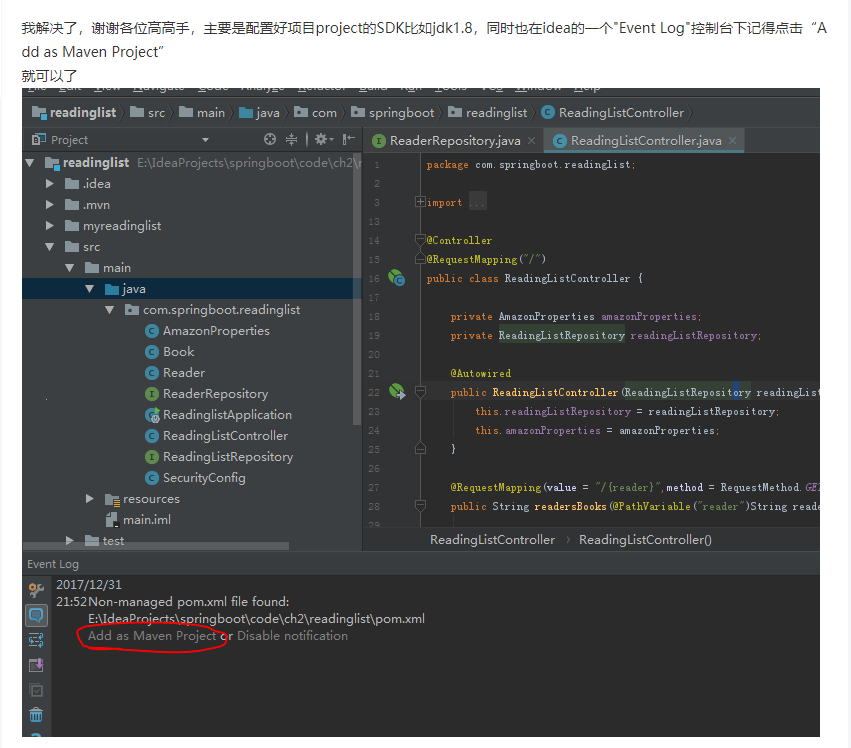Collapse com.springboot.readinglist package
Screen dimensions: 851x748
[110, 310]
